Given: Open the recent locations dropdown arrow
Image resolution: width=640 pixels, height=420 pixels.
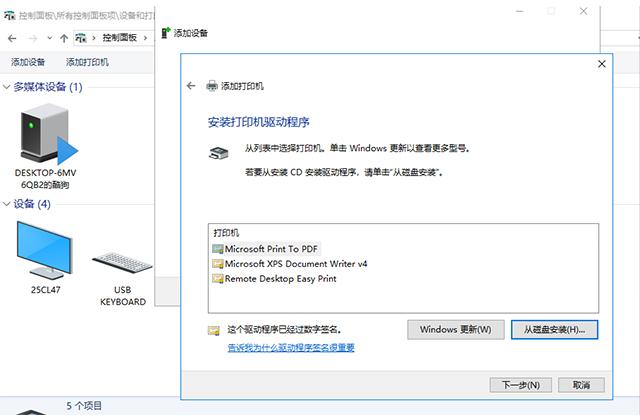Looking at the screenshot, I should pyautogui.click(x=49, y=38).
